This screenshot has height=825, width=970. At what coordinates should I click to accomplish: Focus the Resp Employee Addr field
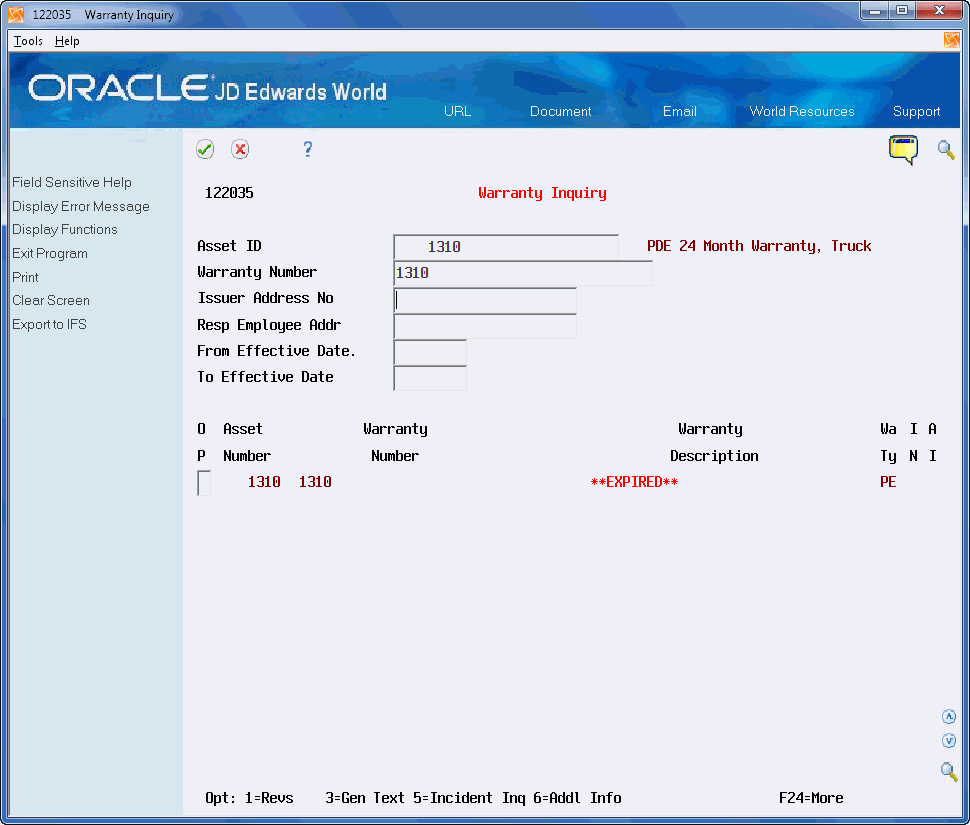[x=485, y=326]
